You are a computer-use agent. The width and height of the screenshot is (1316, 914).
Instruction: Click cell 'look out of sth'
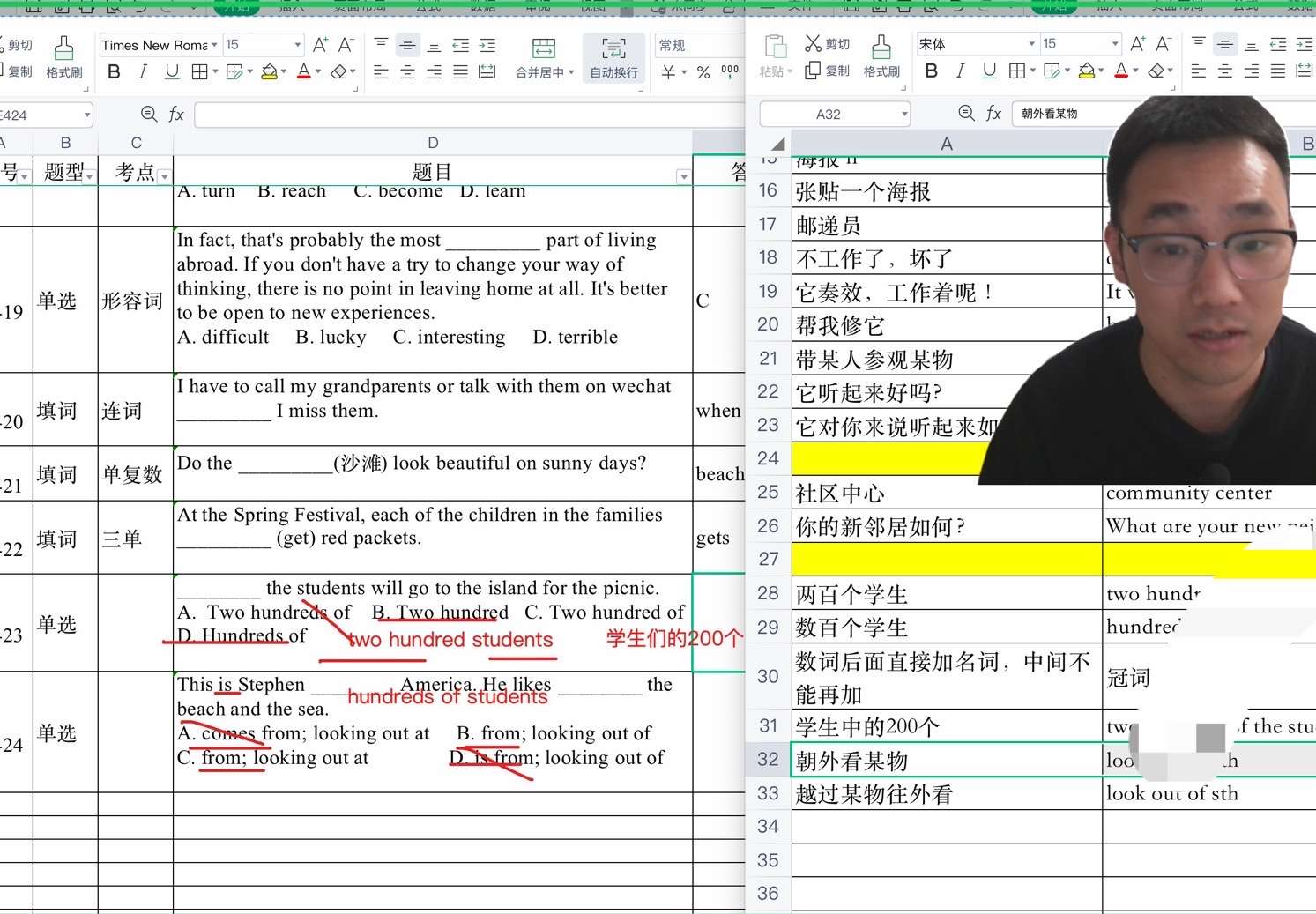pyautogui.click(x=1208, y=793)
